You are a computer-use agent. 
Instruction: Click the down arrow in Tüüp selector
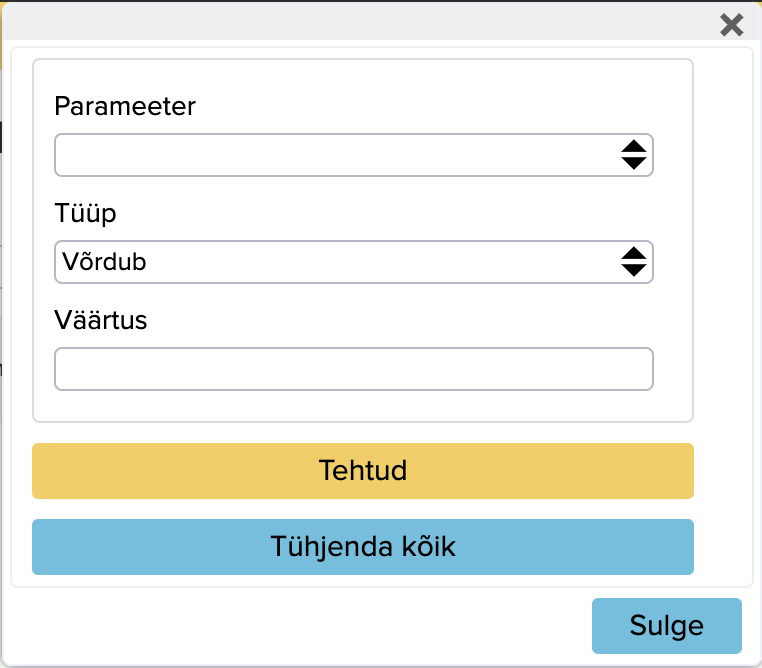click(633, 270)
